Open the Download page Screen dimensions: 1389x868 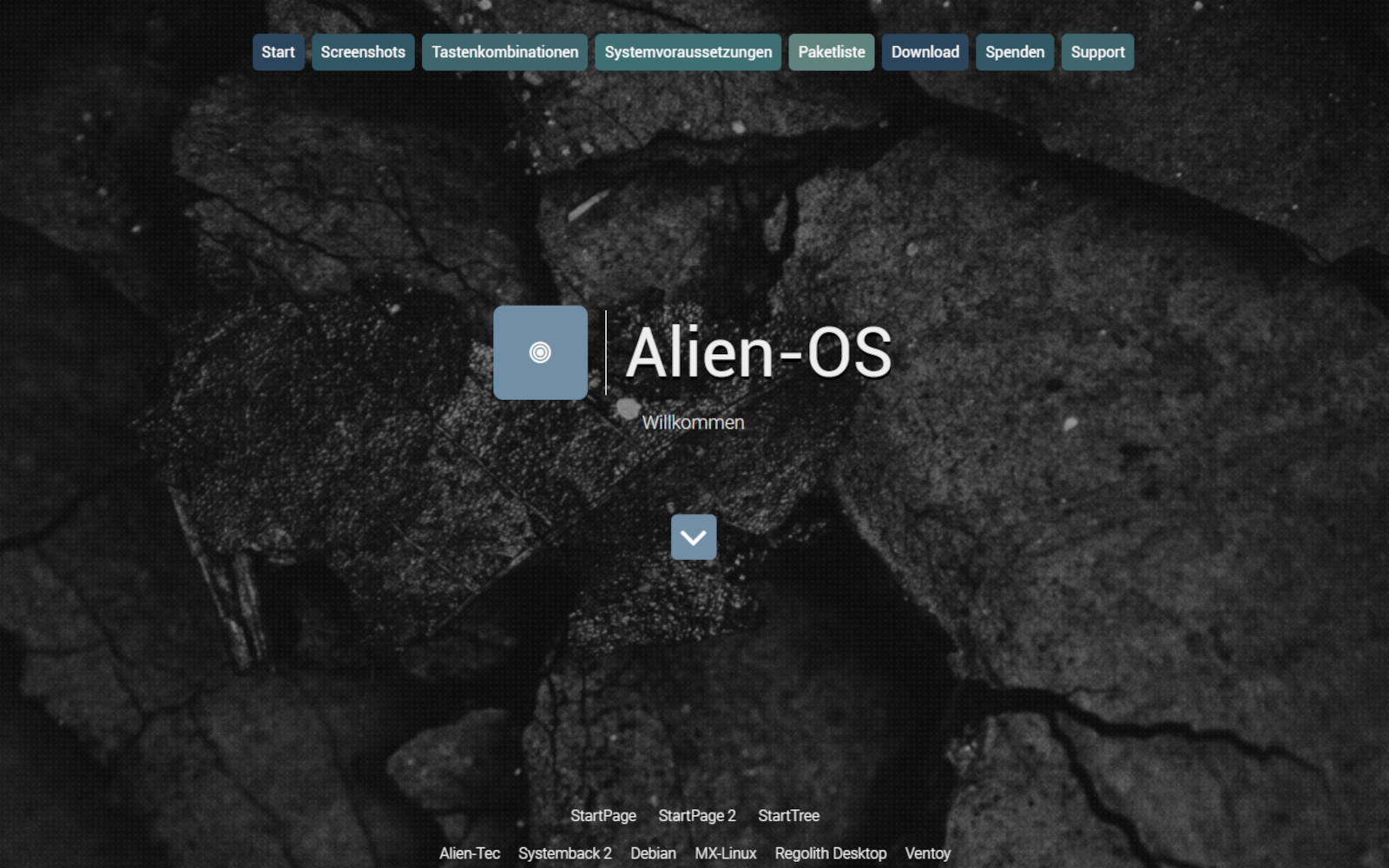[x=925, y=52]
